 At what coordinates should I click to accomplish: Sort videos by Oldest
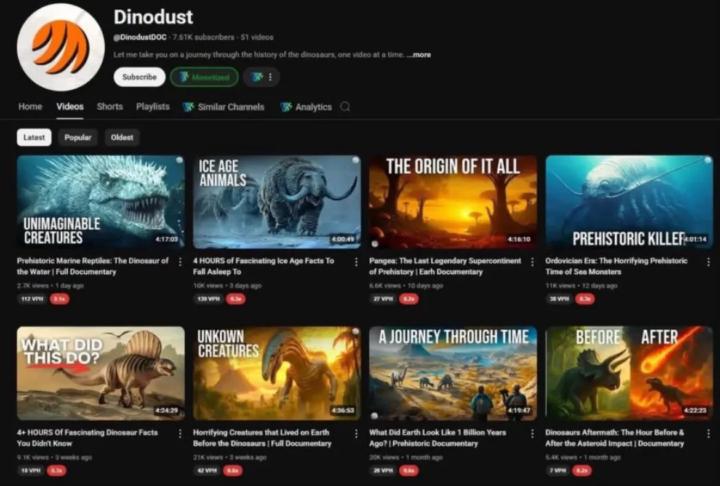tap(122, 137)
